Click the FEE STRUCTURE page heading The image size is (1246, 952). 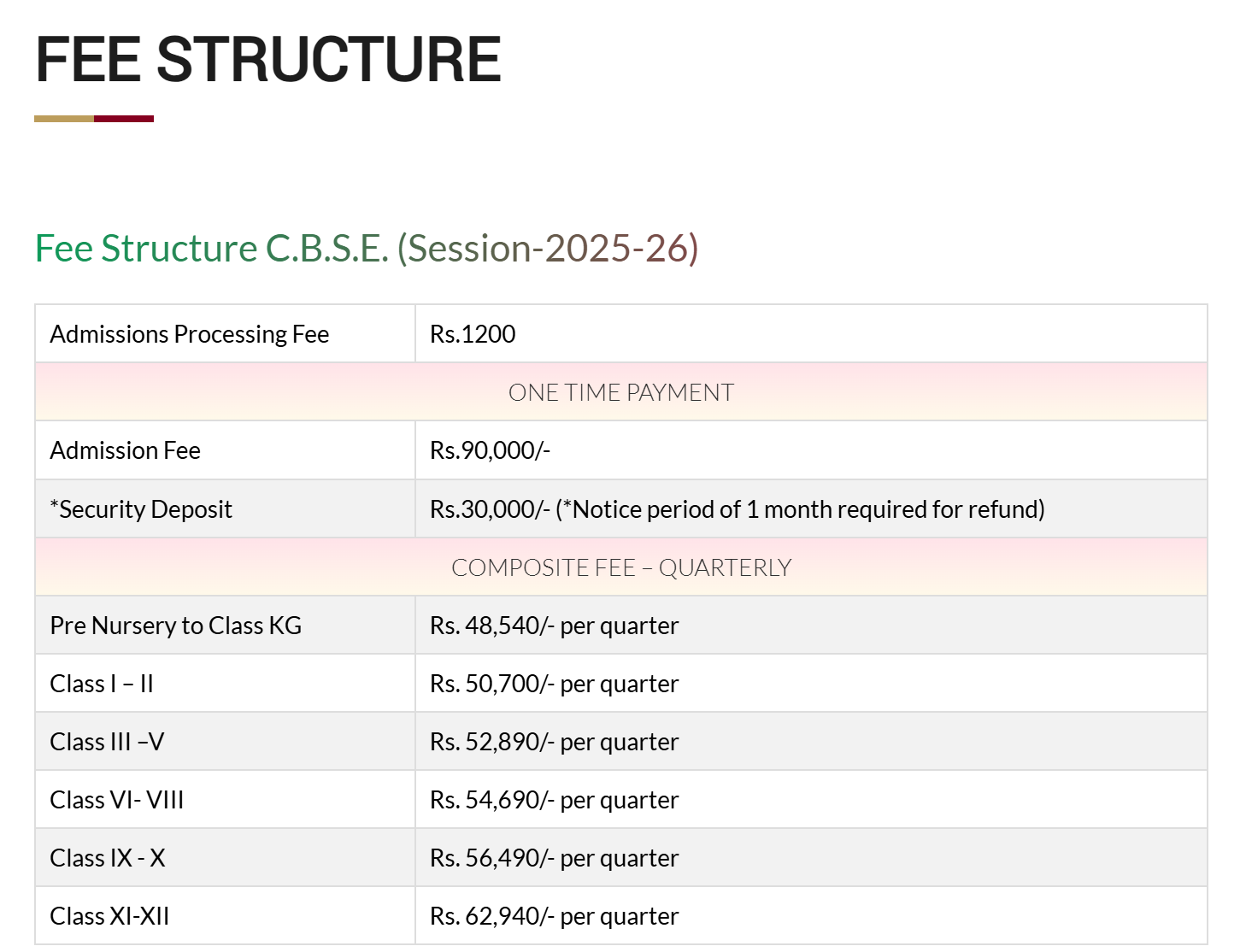pyautogui.click(x=267, y=60)
